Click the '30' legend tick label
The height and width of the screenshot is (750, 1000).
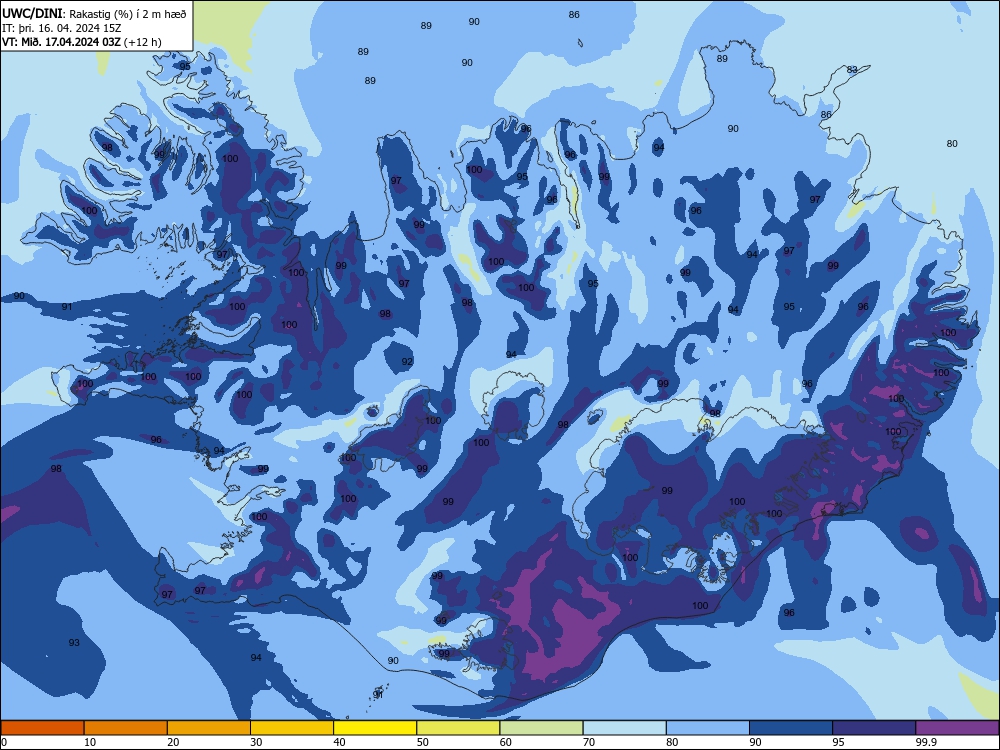tap(256, 742)
